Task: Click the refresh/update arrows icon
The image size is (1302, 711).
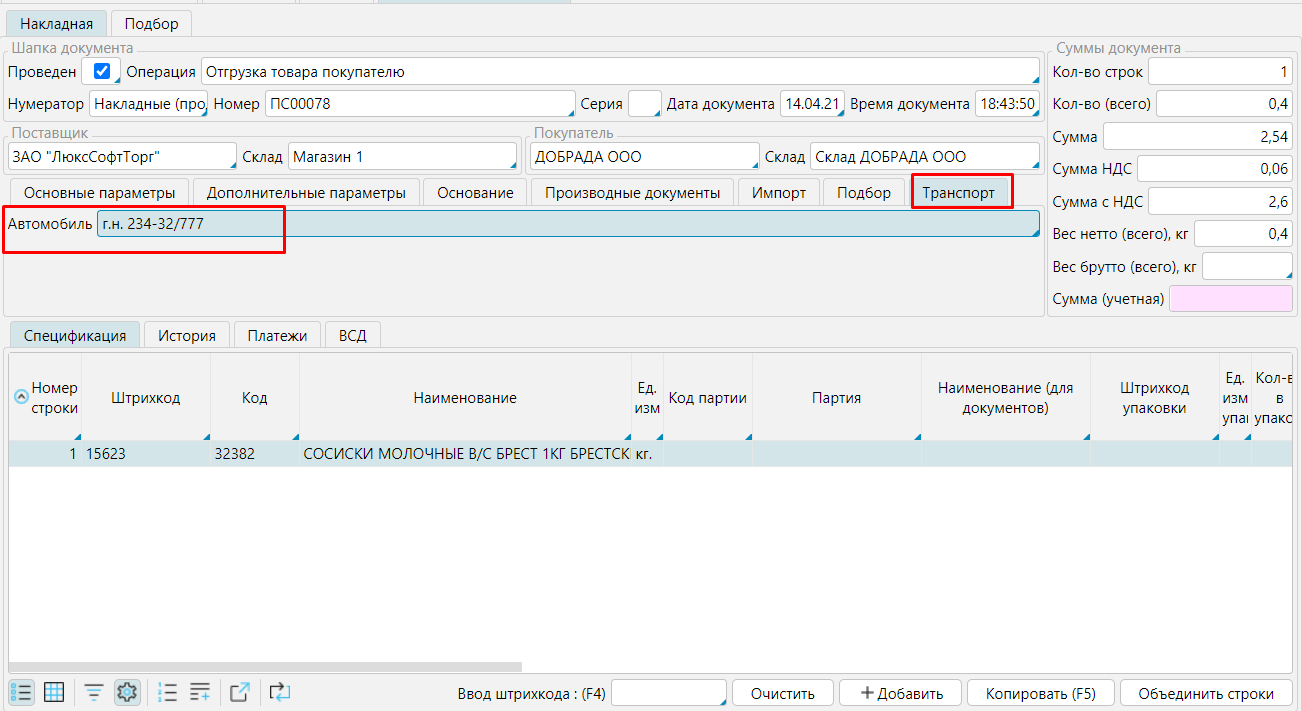Action: tap(279, 692)
